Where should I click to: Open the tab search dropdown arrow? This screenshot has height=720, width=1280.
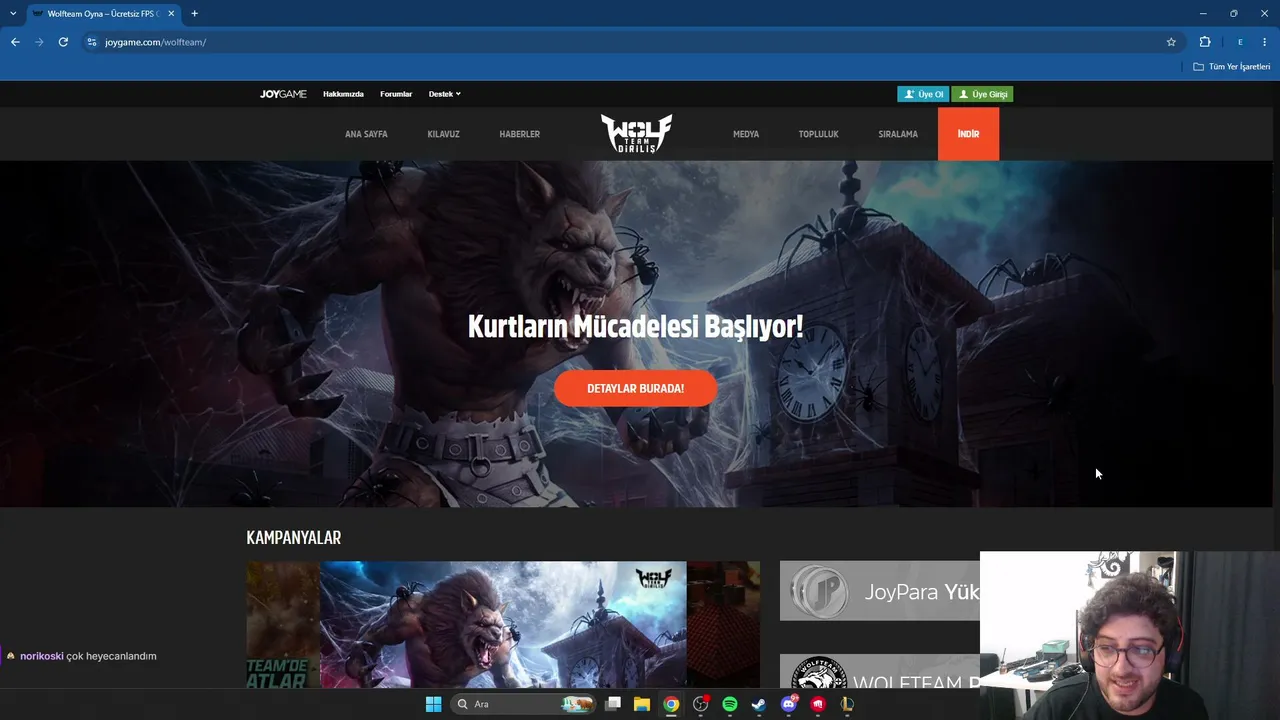(x=13, y=14)
